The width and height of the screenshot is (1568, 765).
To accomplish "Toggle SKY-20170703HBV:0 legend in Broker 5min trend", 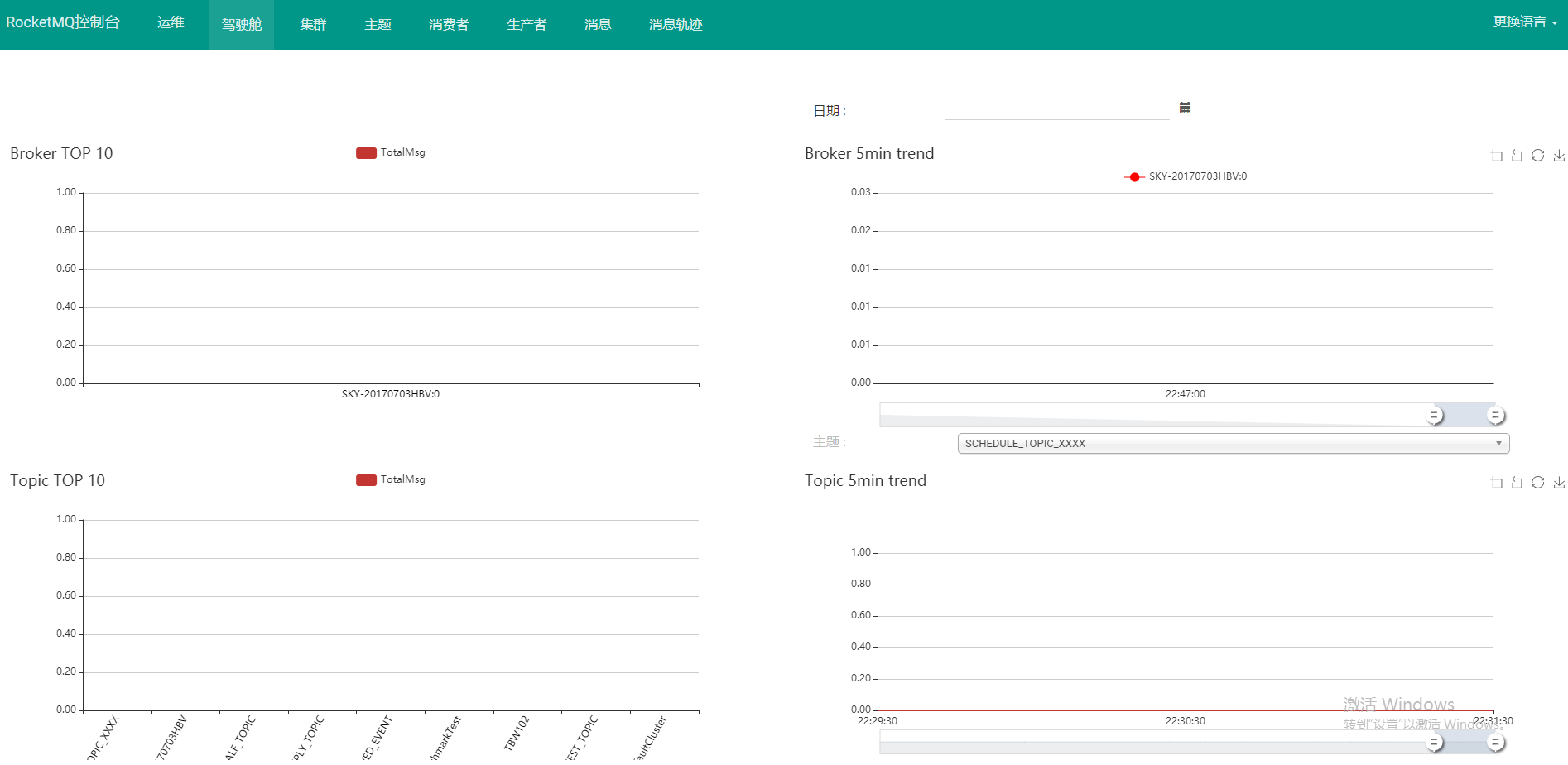I will (x=1186, y=176).
